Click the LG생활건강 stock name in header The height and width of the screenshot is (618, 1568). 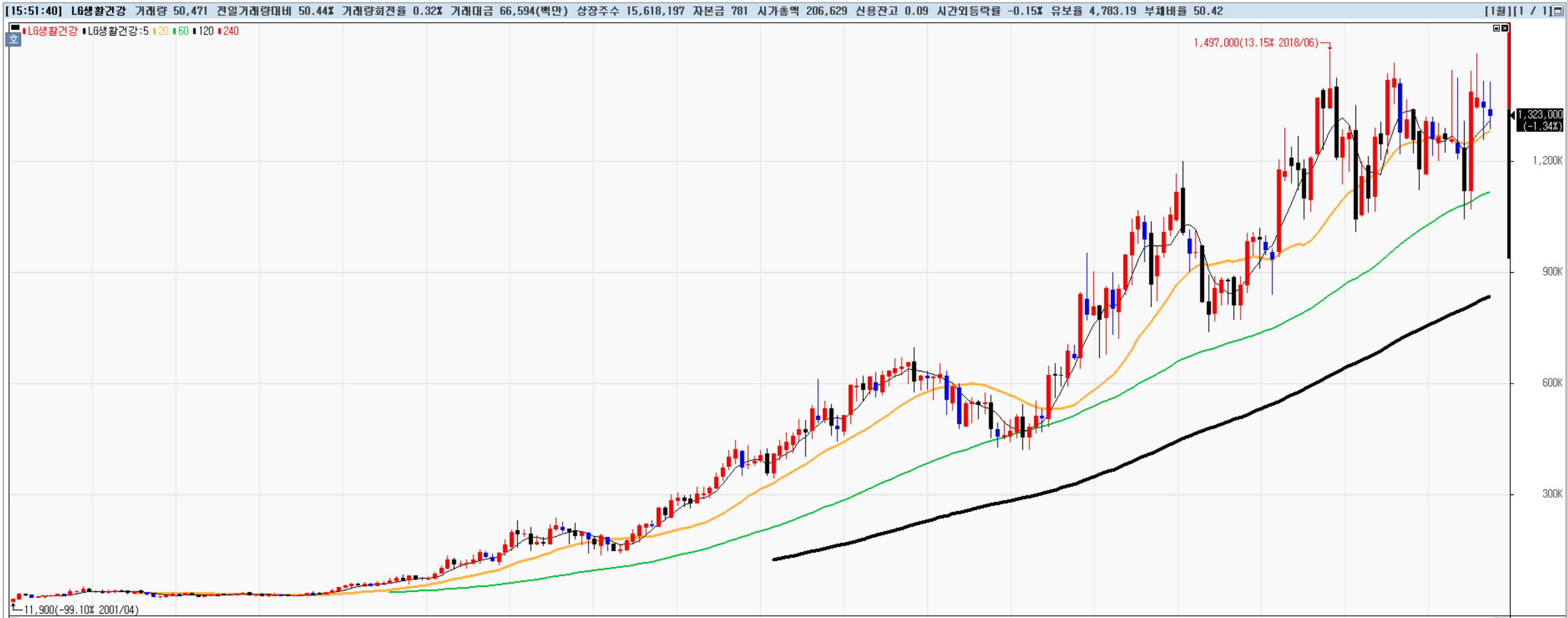pyautogui.click(x=98, y=11)
